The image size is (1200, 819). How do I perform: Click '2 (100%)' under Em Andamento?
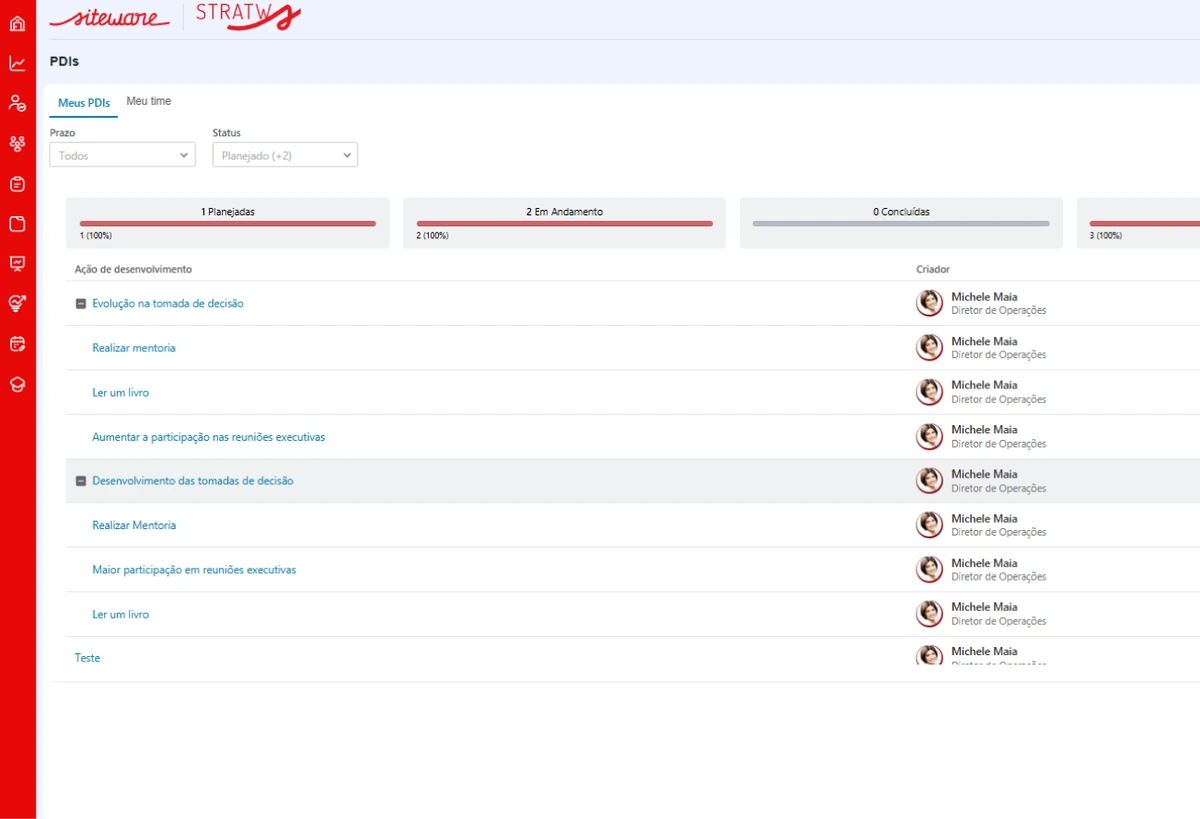point(433,236)
